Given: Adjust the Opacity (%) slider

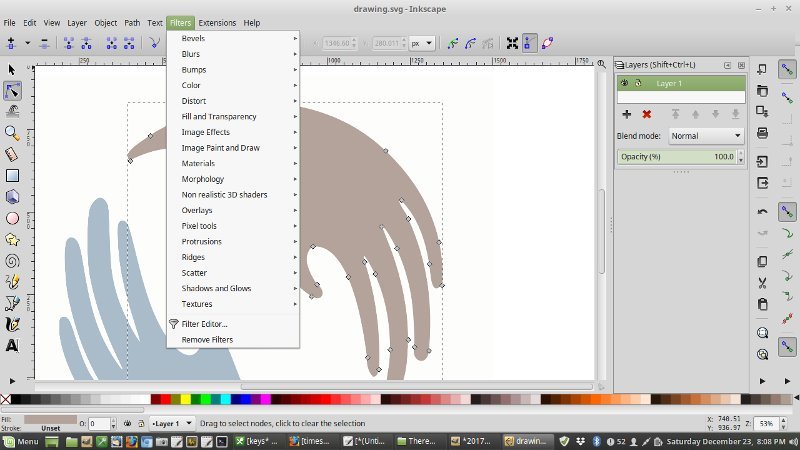Looking at the screenshot, I should 678,157.
